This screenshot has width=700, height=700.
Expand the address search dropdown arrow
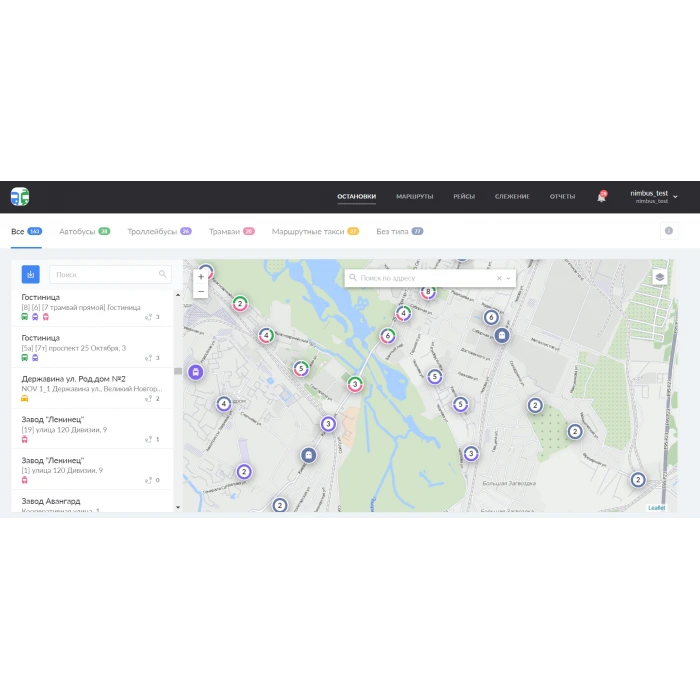click(509, 278)
